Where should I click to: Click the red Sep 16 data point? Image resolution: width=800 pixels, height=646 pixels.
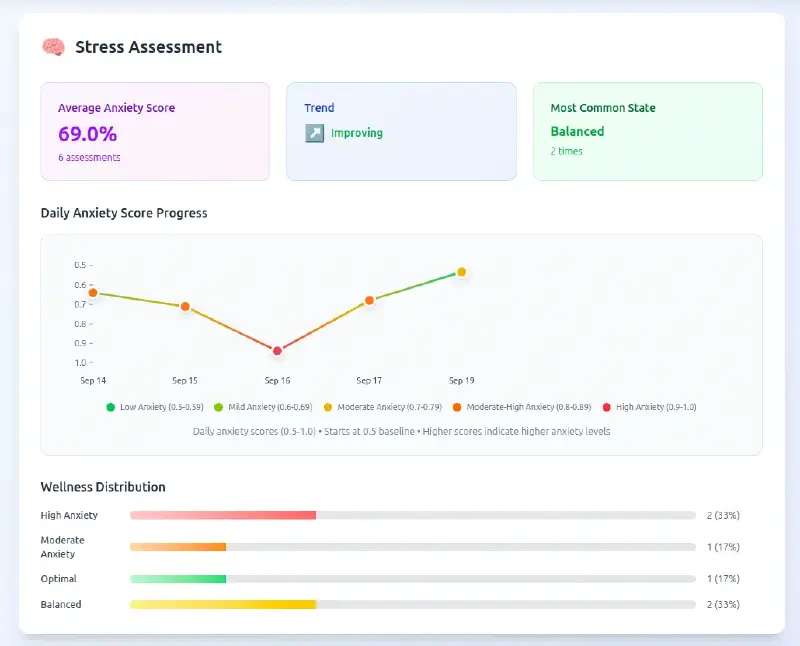[277, 350]
